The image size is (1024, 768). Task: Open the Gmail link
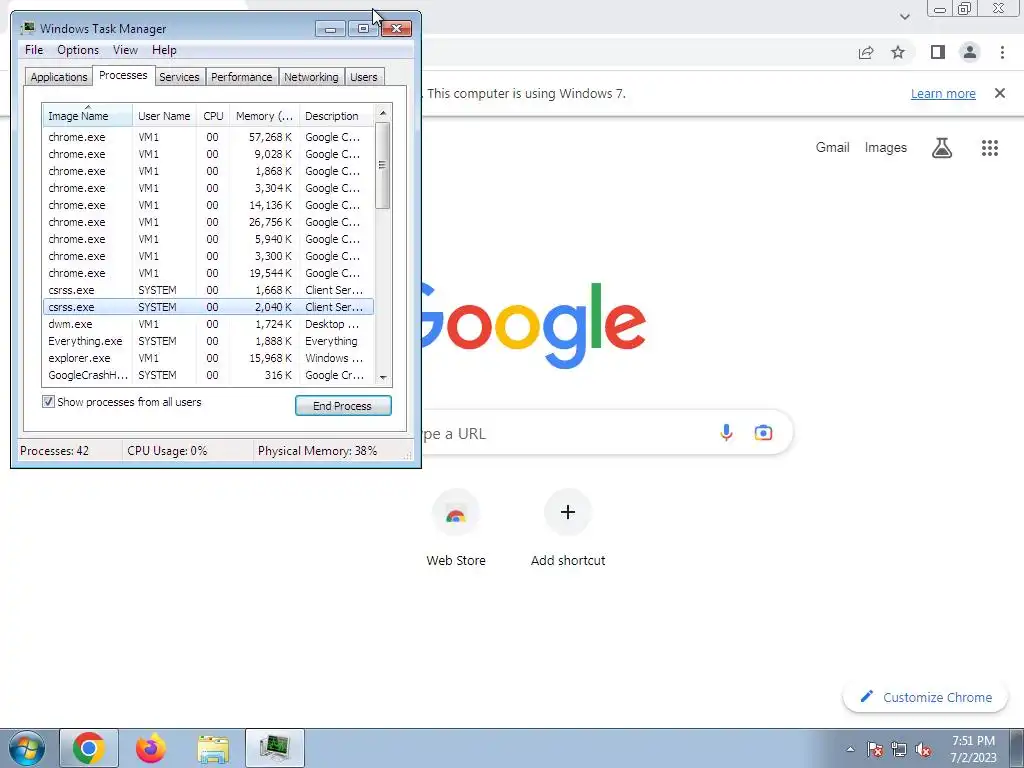tap(832, 148)
